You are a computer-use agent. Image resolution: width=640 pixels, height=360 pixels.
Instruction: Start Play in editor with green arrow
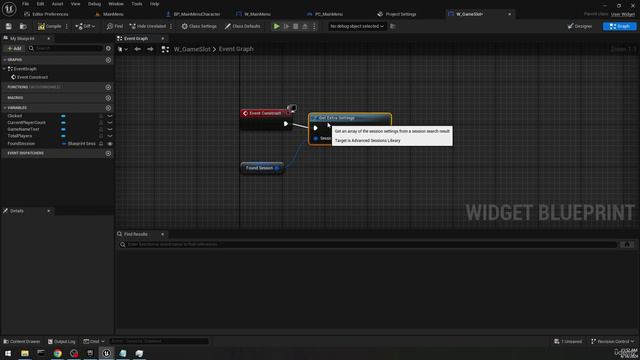276,26
